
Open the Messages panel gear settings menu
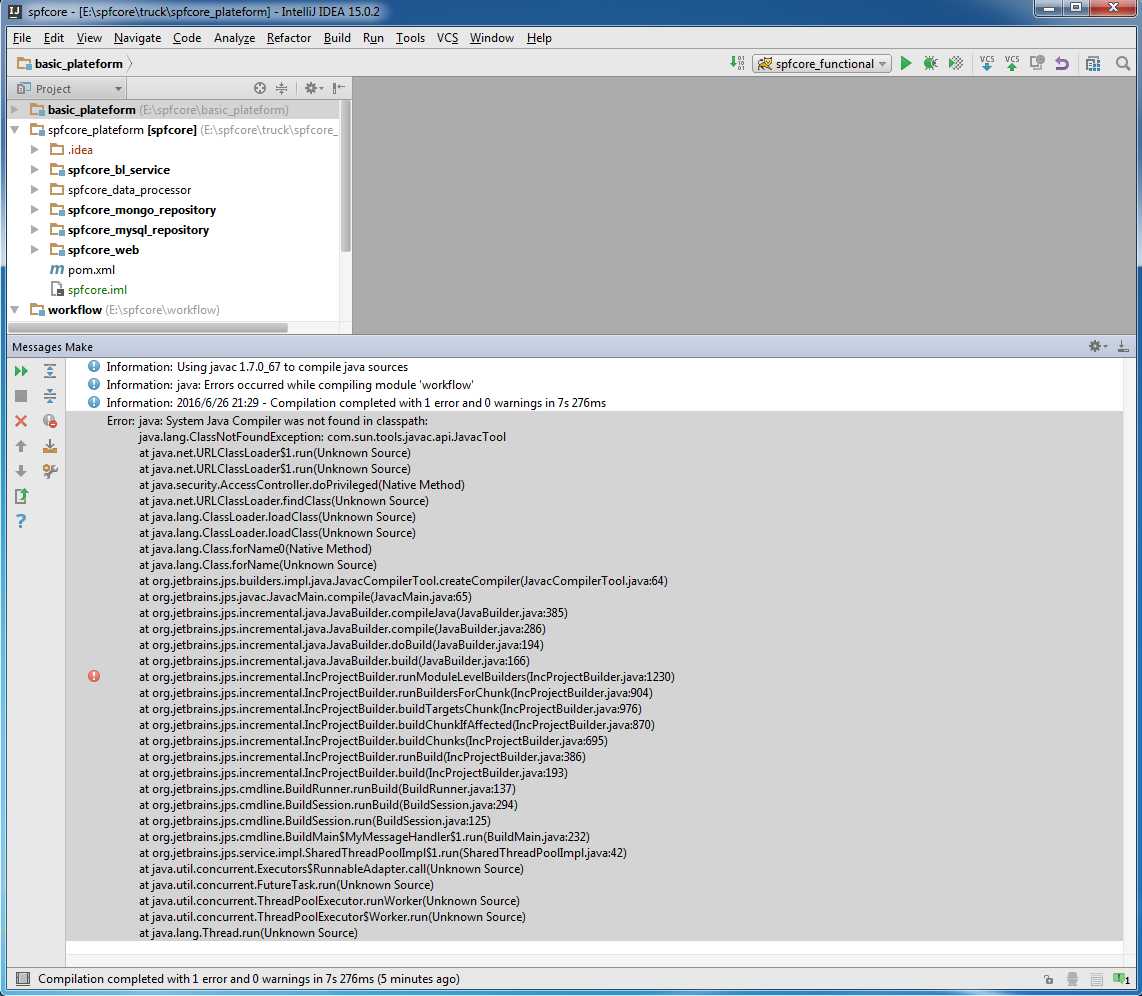(x=1097, y=347)
